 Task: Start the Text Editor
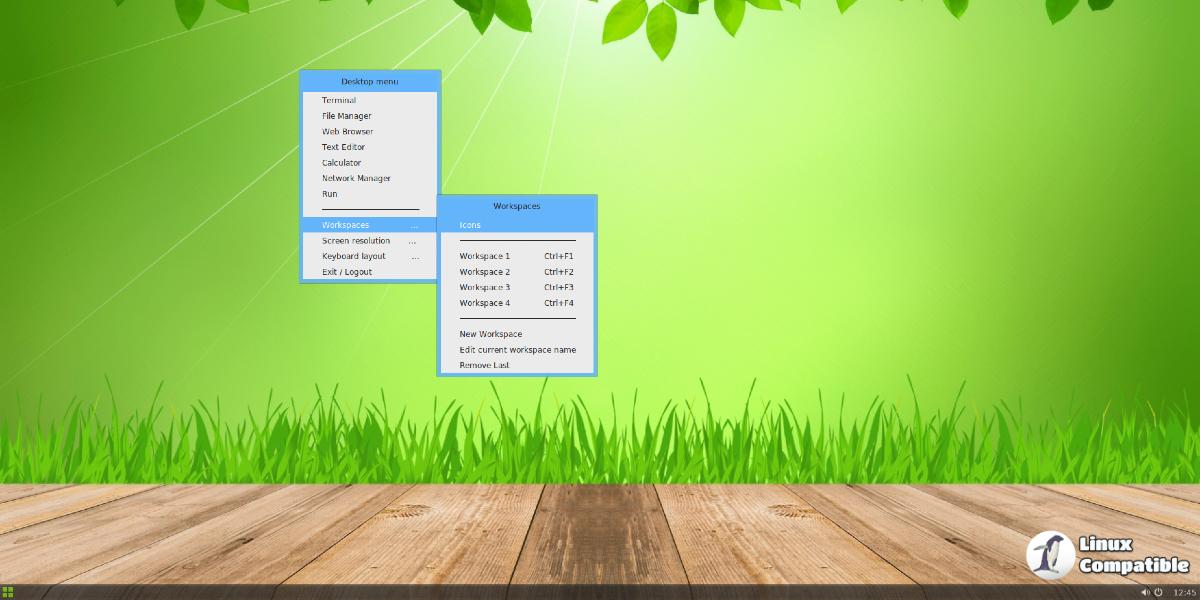click(343, 147)
